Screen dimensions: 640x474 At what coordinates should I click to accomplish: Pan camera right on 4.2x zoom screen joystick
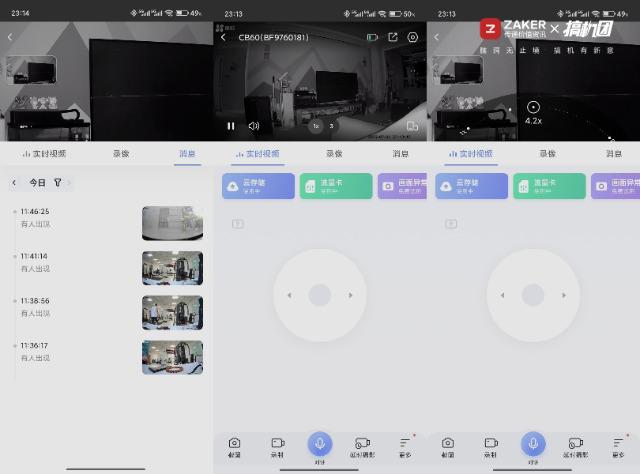point(564,295)
